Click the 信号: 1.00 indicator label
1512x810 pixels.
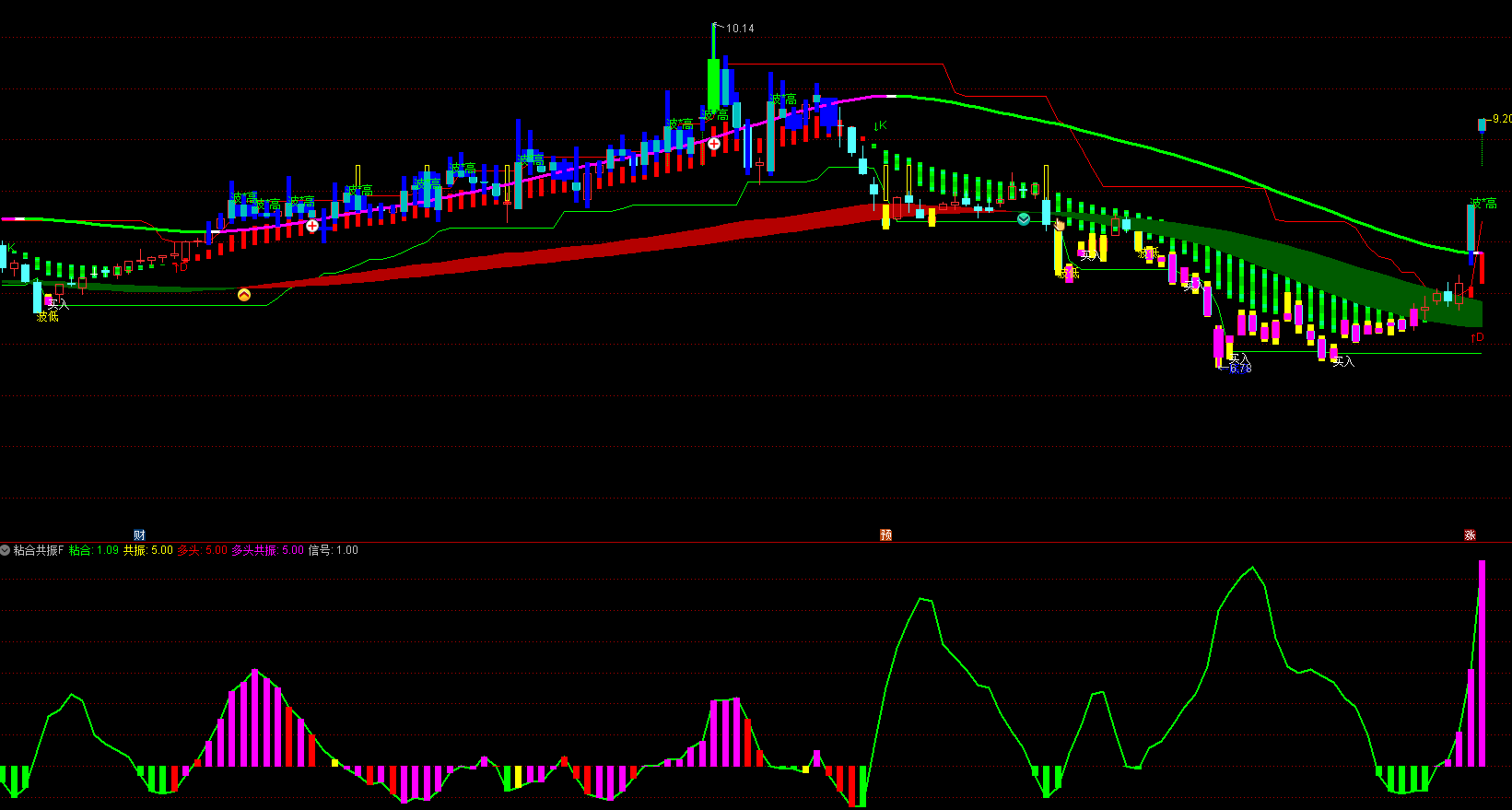coord(333,550)
